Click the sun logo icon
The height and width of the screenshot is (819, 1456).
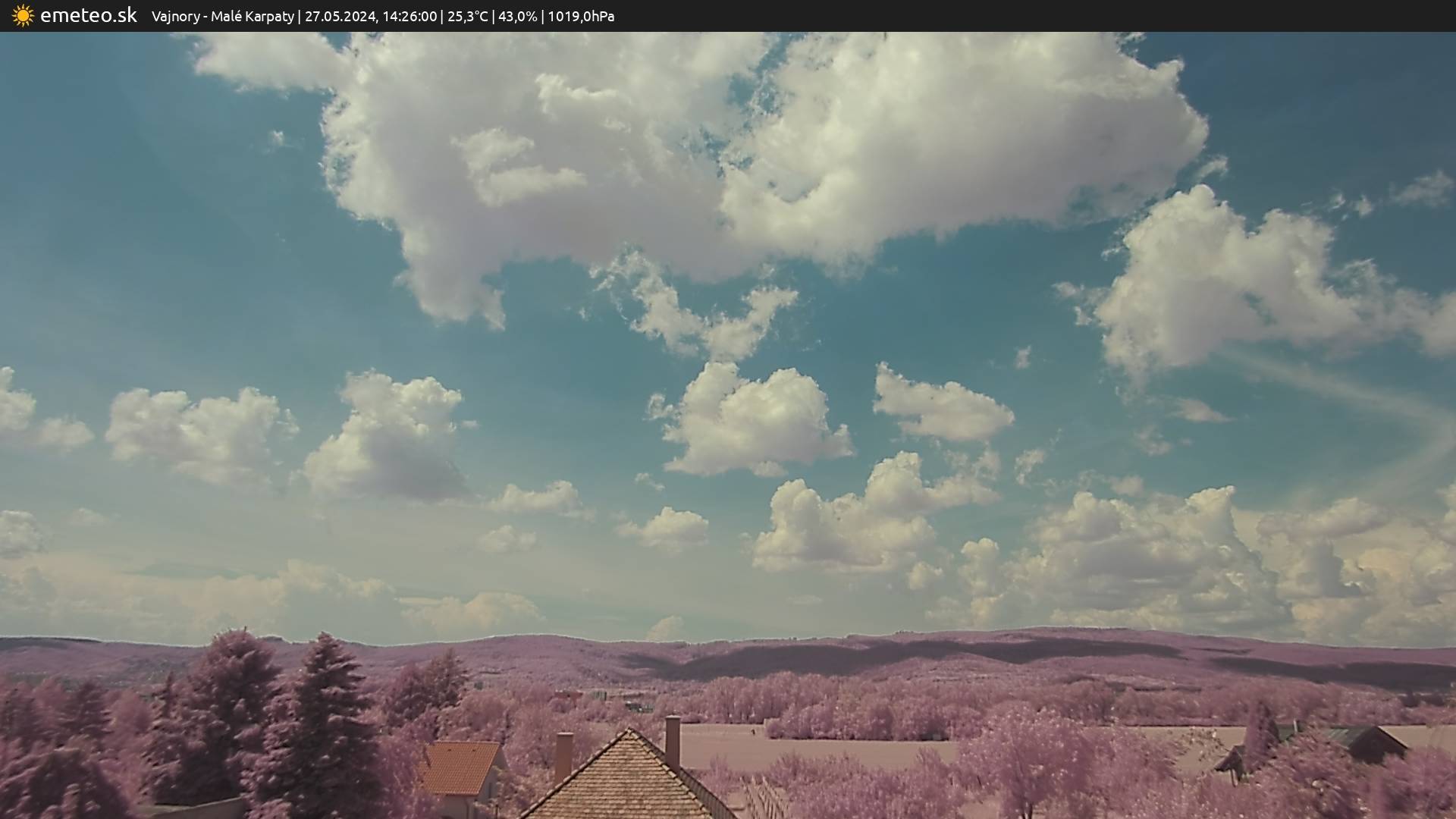23,16
